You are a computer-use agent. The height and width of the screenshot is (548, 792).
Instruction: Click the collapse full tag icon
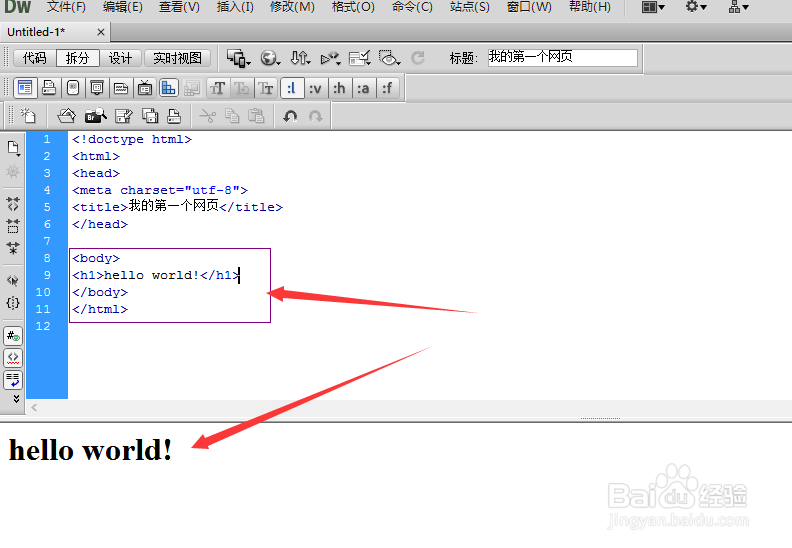coord(13,204)
